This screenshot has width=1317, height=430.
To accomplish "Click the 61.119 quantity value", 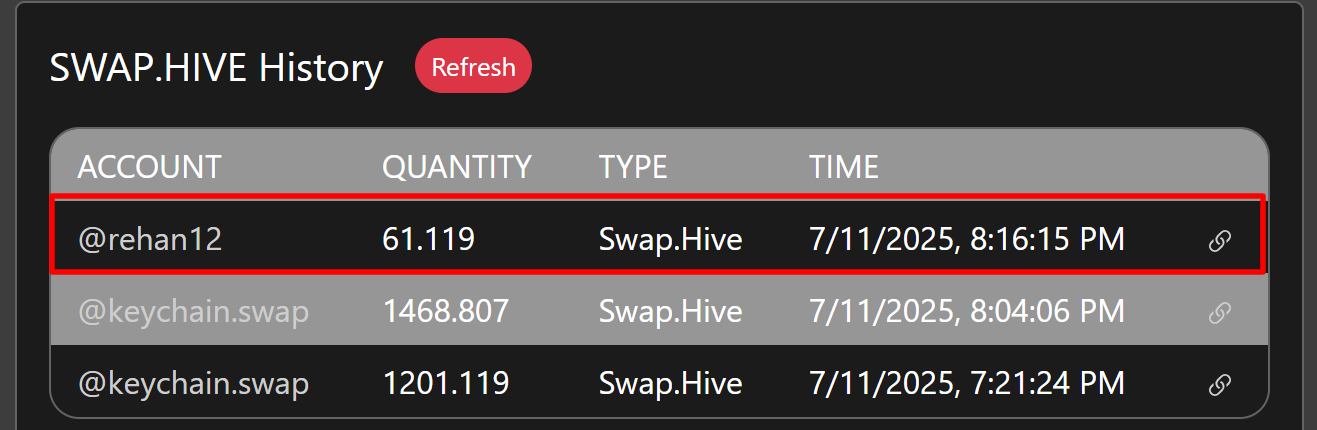I will coord(428,240).
